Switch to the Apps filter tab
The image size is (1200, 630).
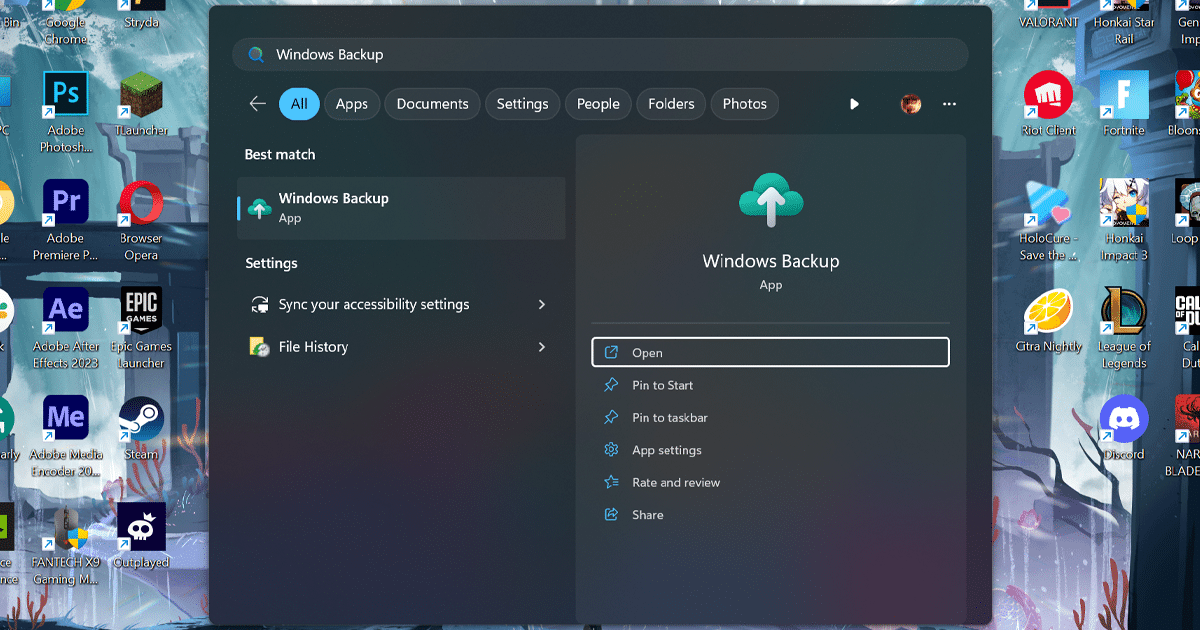point(351,104)
